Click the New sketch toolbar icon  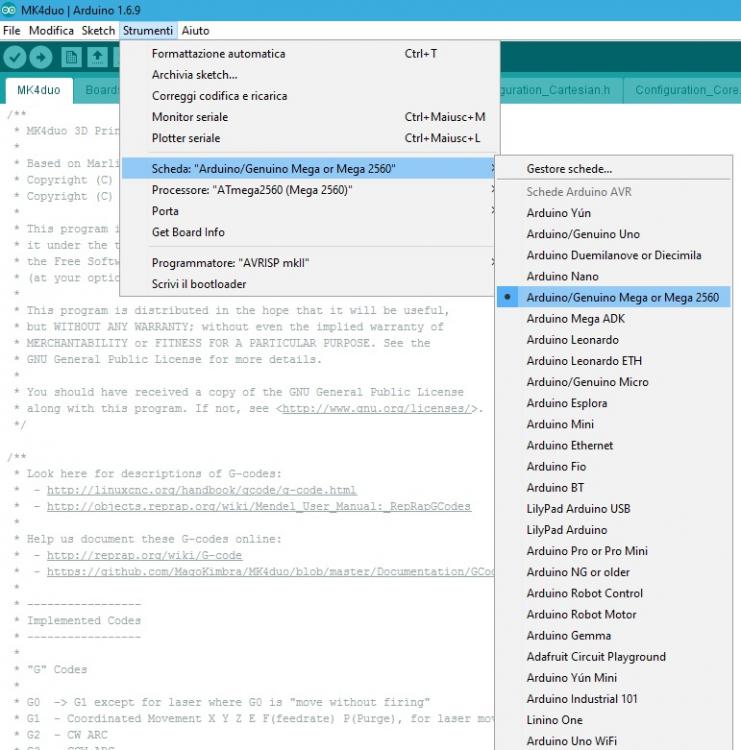pyautogui.click(x=71, y=57)
